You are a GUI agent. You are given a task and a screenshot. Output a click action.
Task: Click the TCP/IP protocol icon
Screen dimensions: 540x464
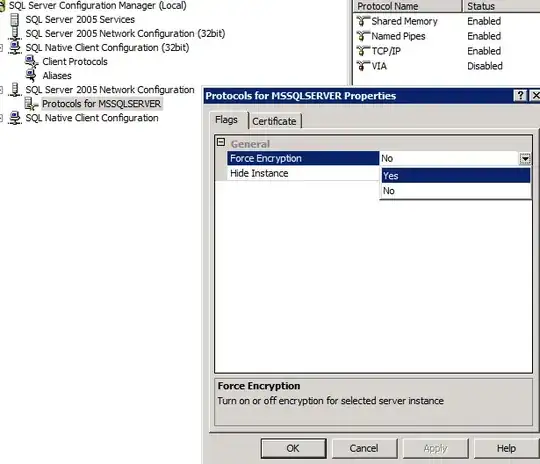363,51
